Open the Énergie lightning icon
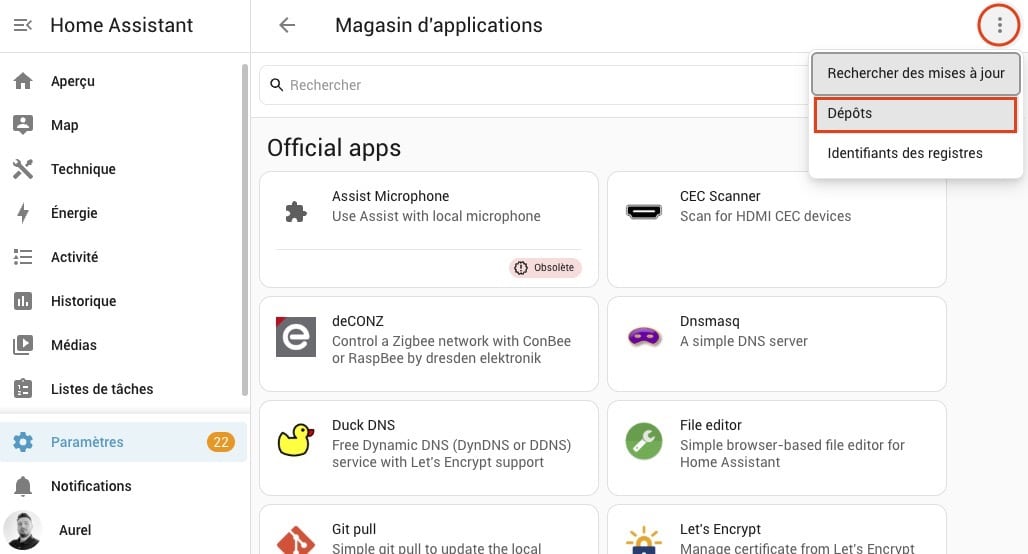The image size is (1028, 554). tap(23, 213)
